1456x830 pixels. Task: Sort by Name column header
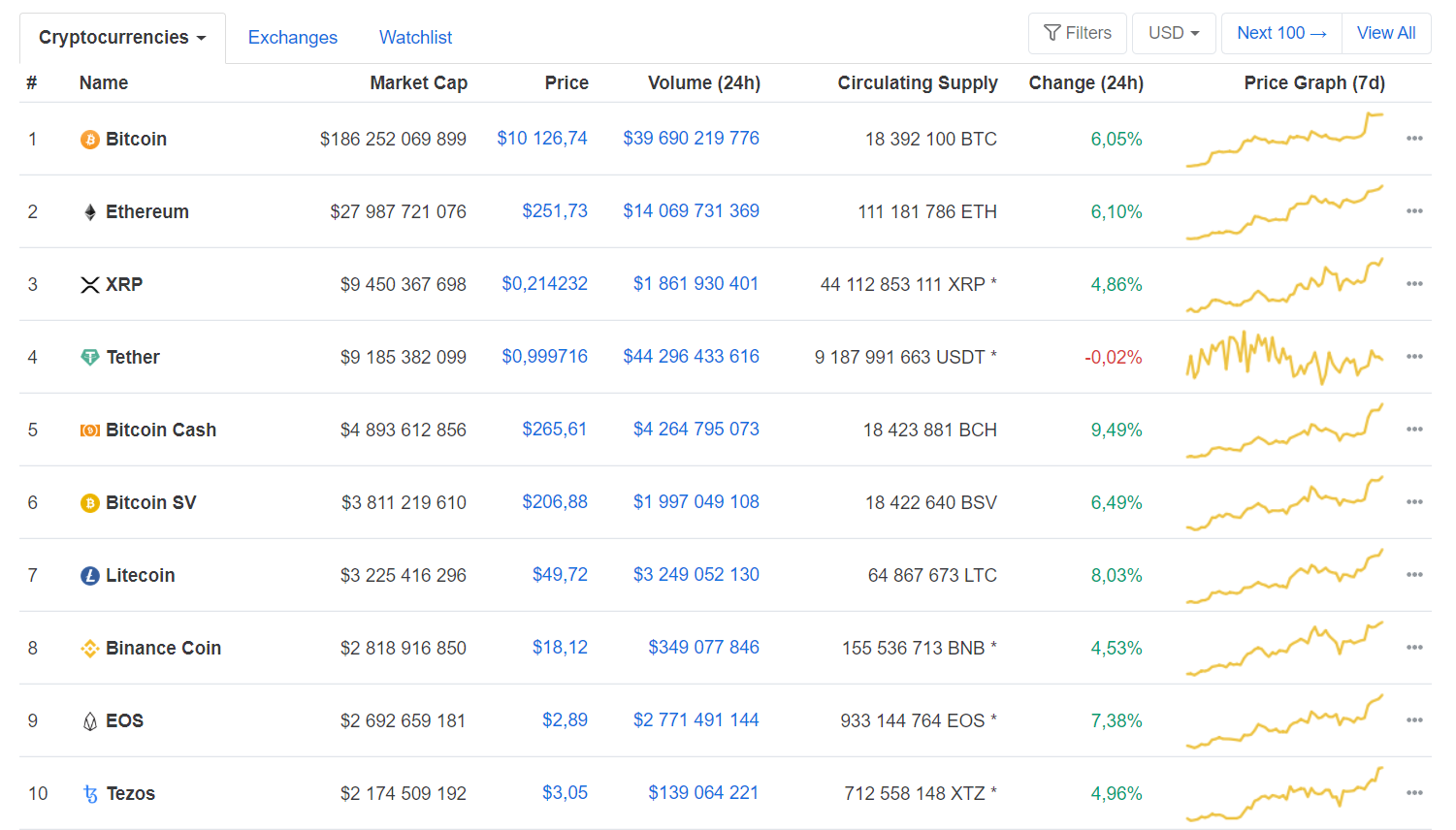104,83
